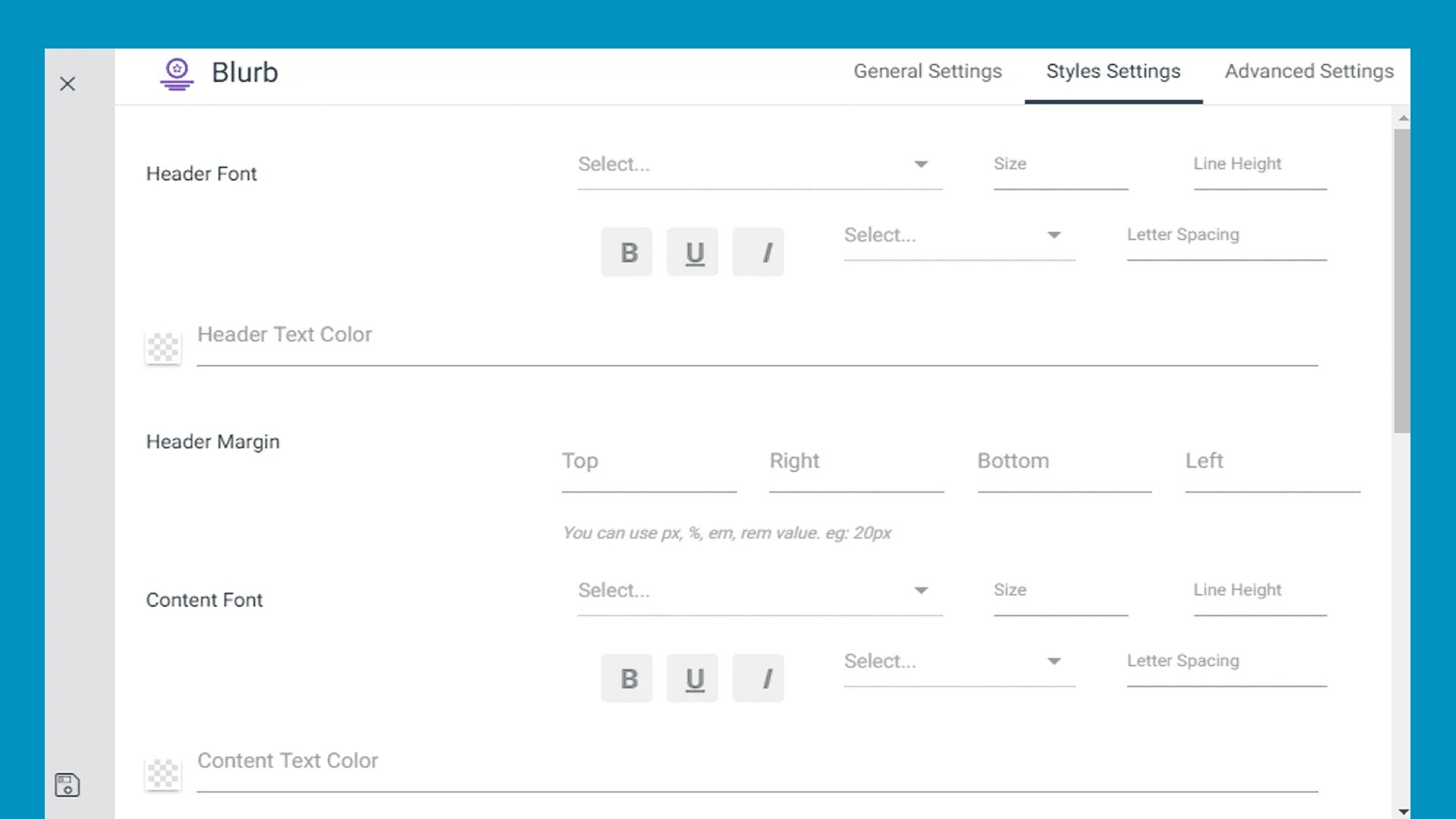
Task: Toggle underline for Content Font
Action: pyautogui.click(x=693, y=679)
